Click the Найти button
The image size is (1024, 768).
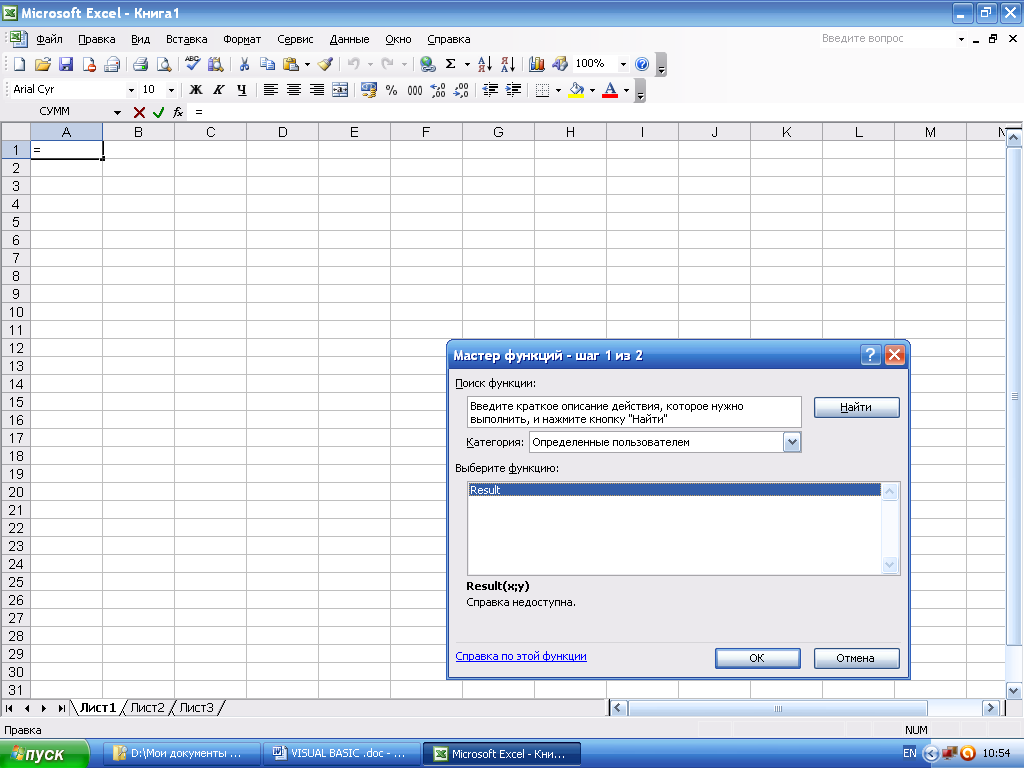coord(856,407)
